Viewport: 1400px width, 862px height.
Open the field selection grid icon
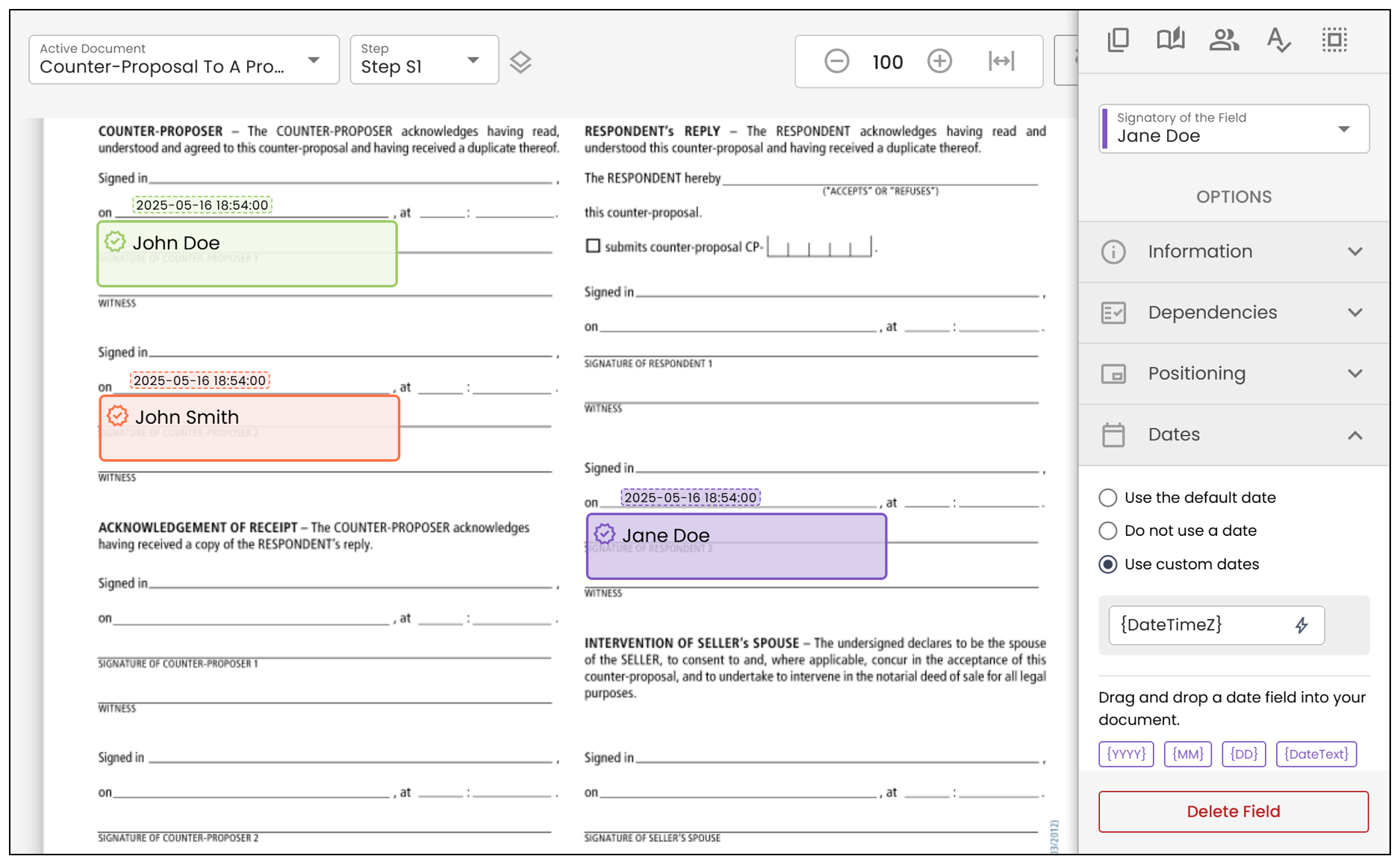pos(1334,40)
